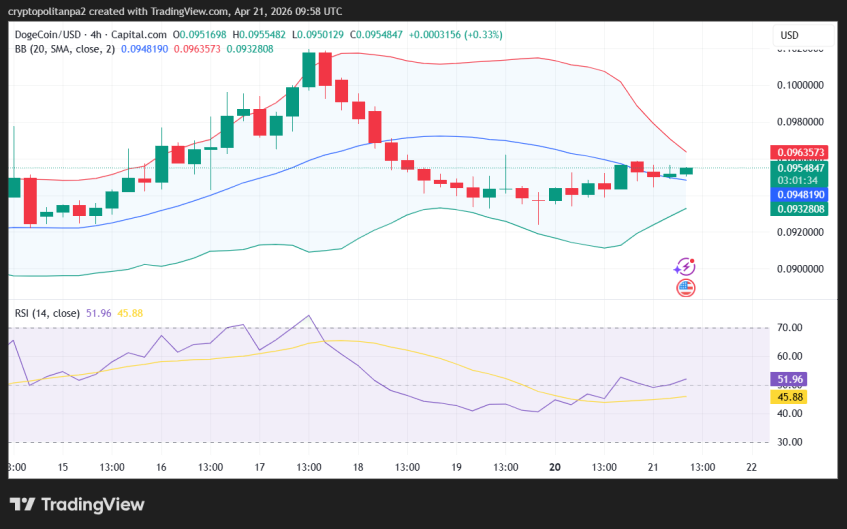
Task: Click date 20 on the time axis
Action: click(554, 467)
